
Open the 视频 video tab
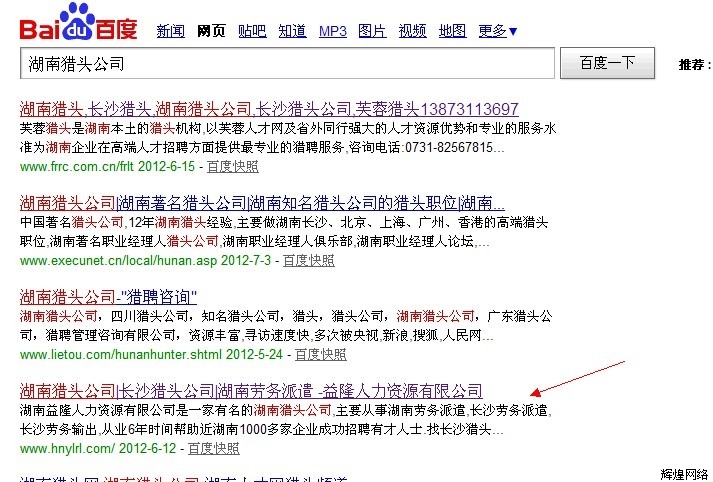(412, 31)
